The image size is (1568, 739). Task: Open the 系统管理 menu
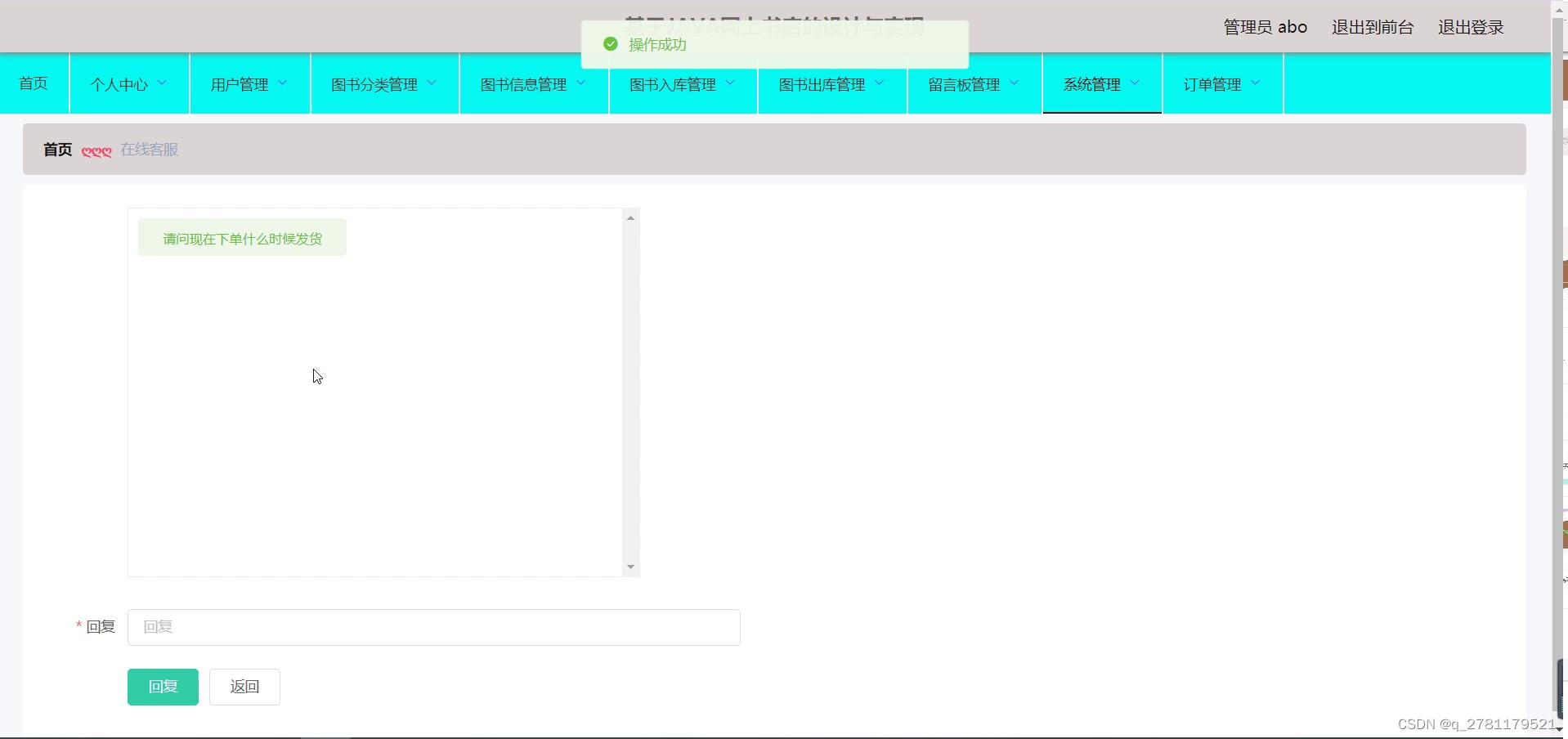(1102, 83)
